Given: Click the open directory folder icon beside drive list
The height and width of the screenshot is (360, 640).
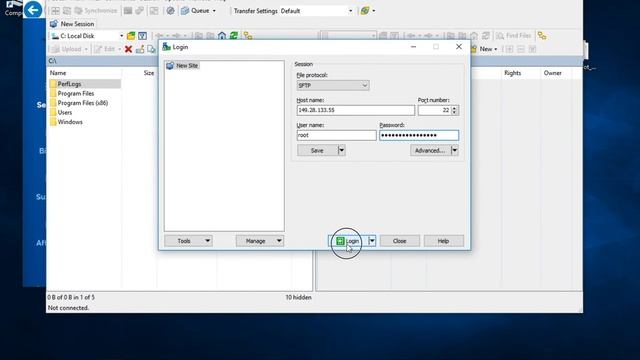Looking at the screenshot, I should click(x=131, y=36).
